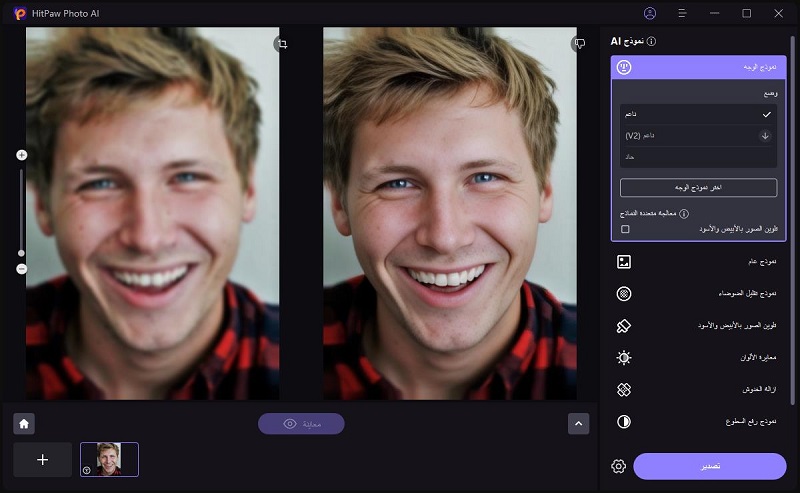Open the settings gear beside Export
The width and height of the screenshot is (800, 493).
tap(618, 466)
